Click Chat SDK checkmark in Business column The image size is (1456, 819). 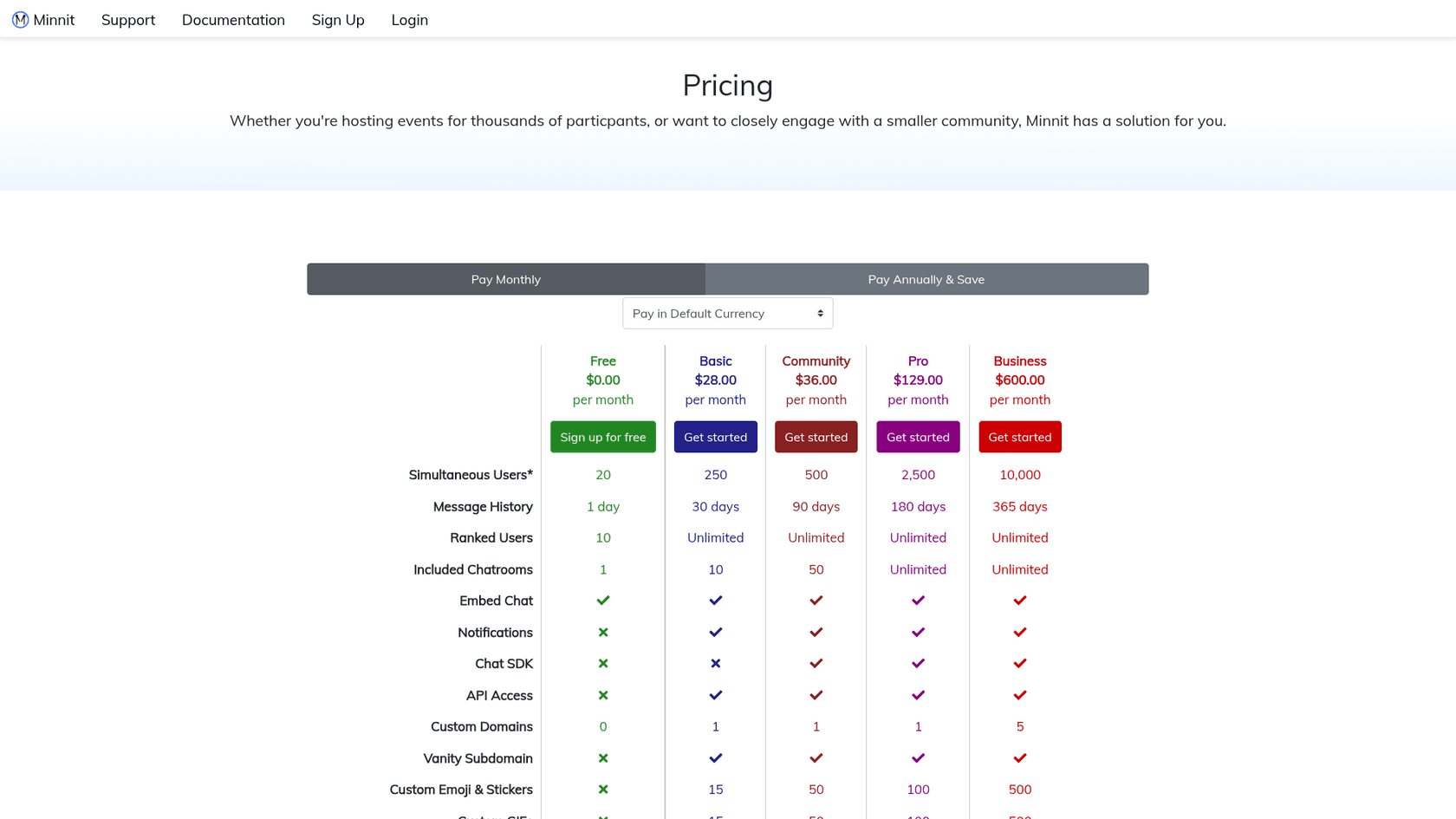pyautogui.click(x=1020, y=664)
